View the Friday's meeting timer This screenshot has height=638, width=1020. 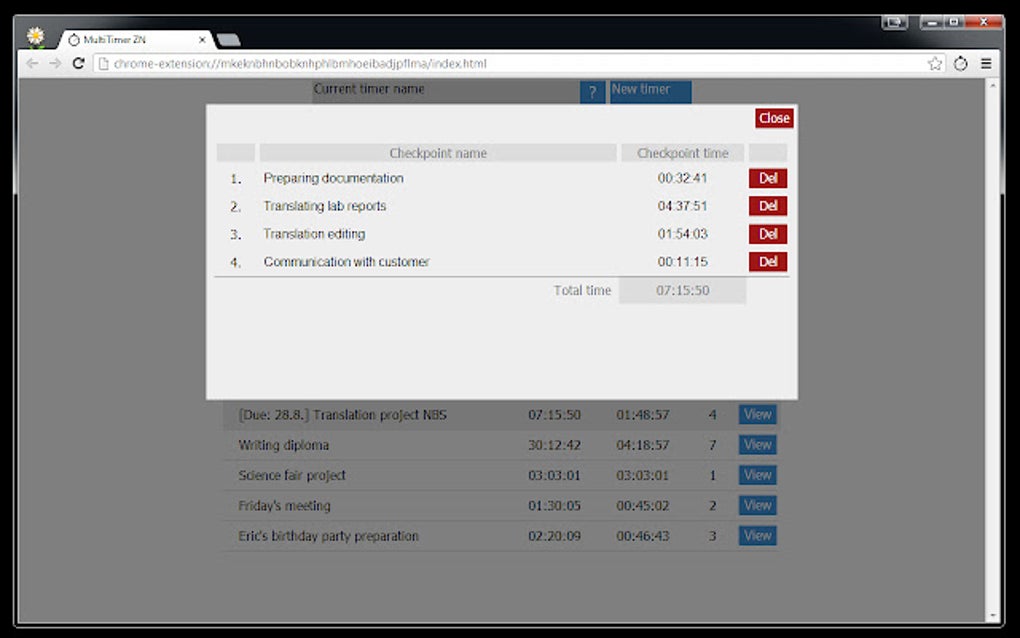coord(757,505)
